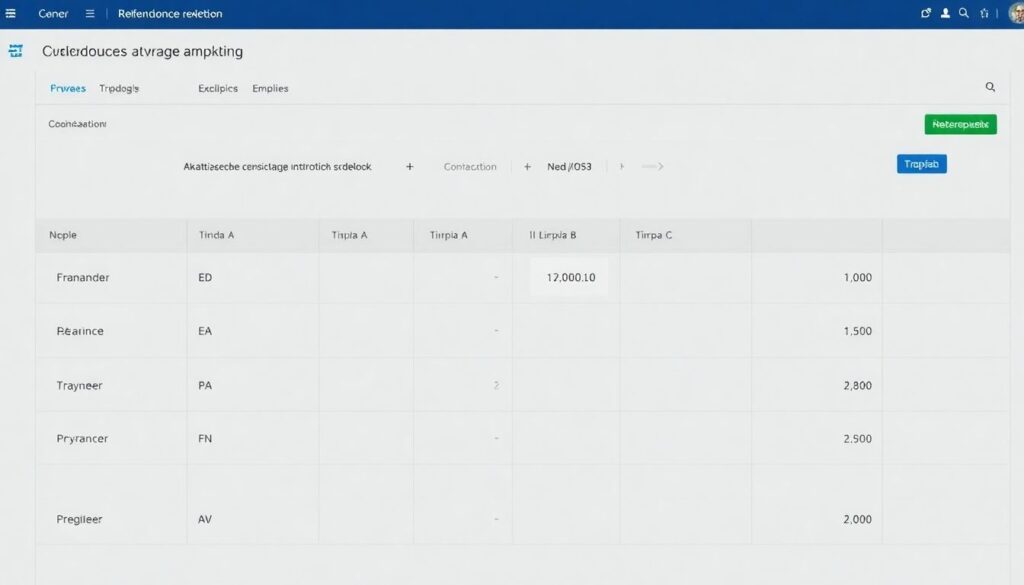Switch to the Prvaes tab
Viewport: 1024px width, 585px height.
[x=68, y=88]
